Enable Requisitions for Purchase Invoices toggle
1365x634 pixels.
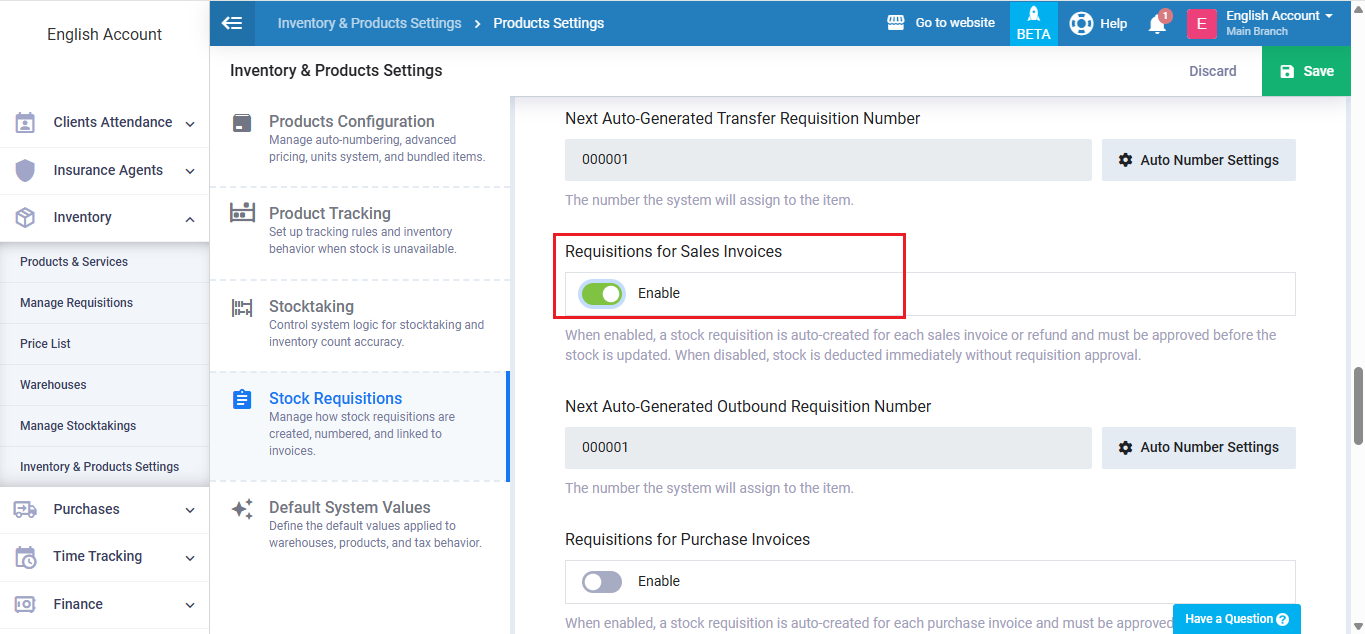[602, 582]
